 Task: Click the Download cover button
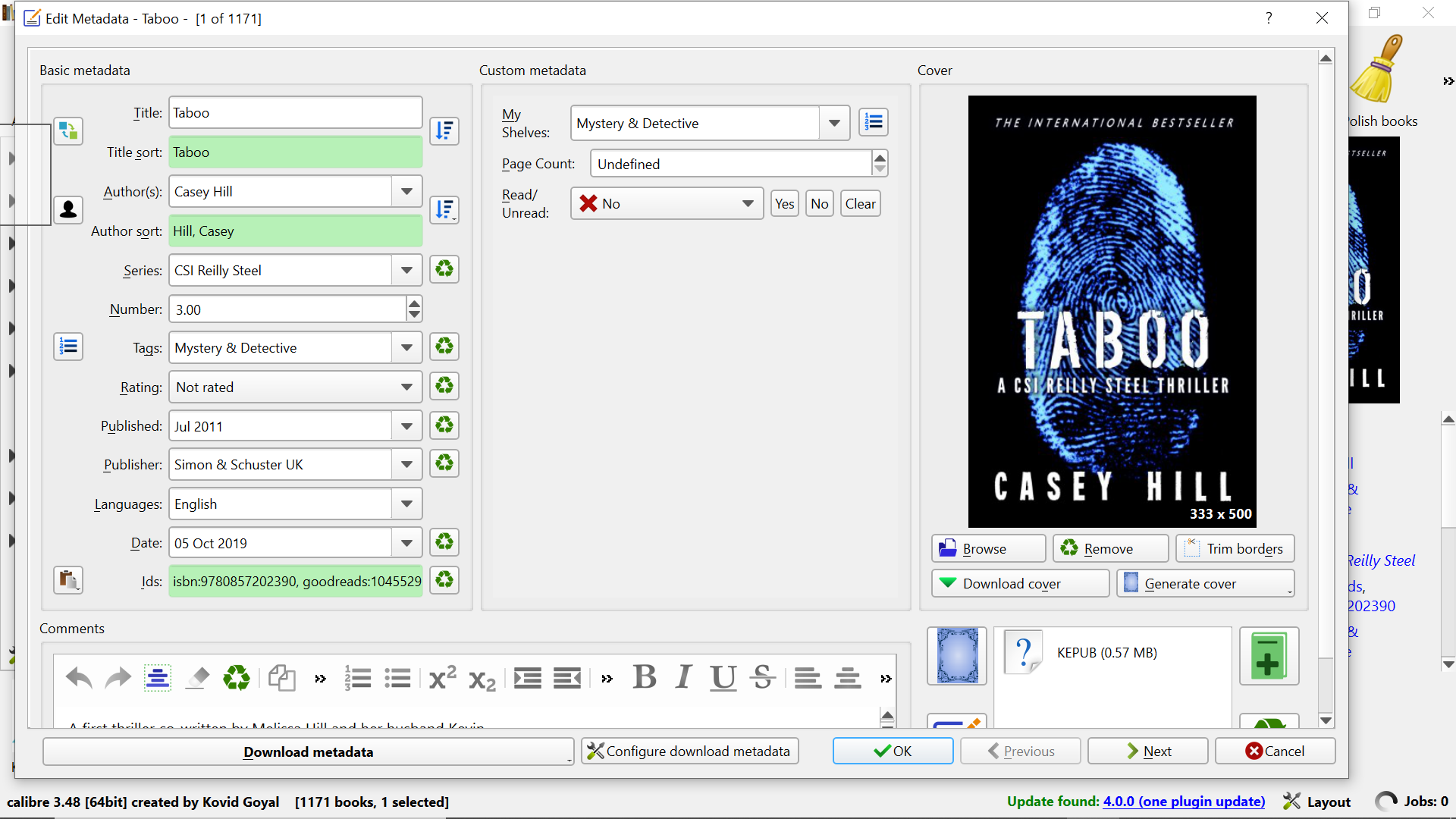tap(1020, 583)
